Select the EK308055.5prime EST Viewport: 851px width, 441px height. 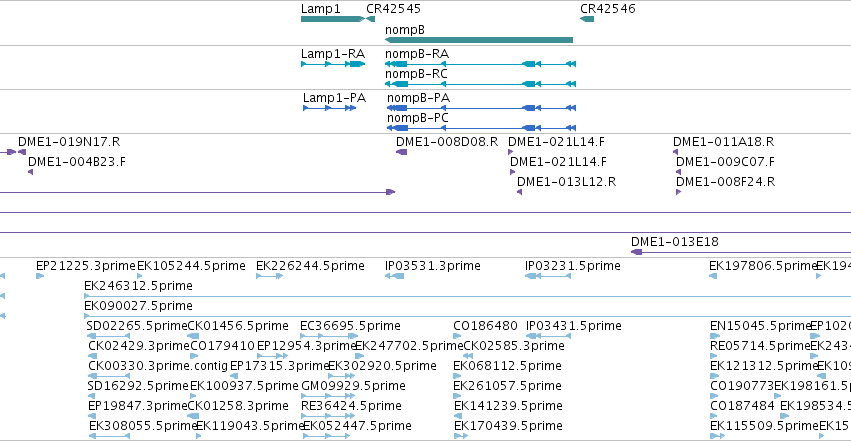click(110, 436)
